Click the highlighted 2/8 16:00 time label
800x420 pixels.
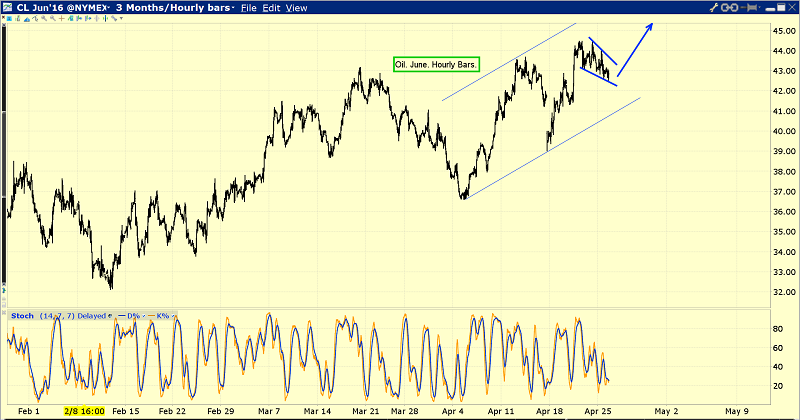[84, 411]
